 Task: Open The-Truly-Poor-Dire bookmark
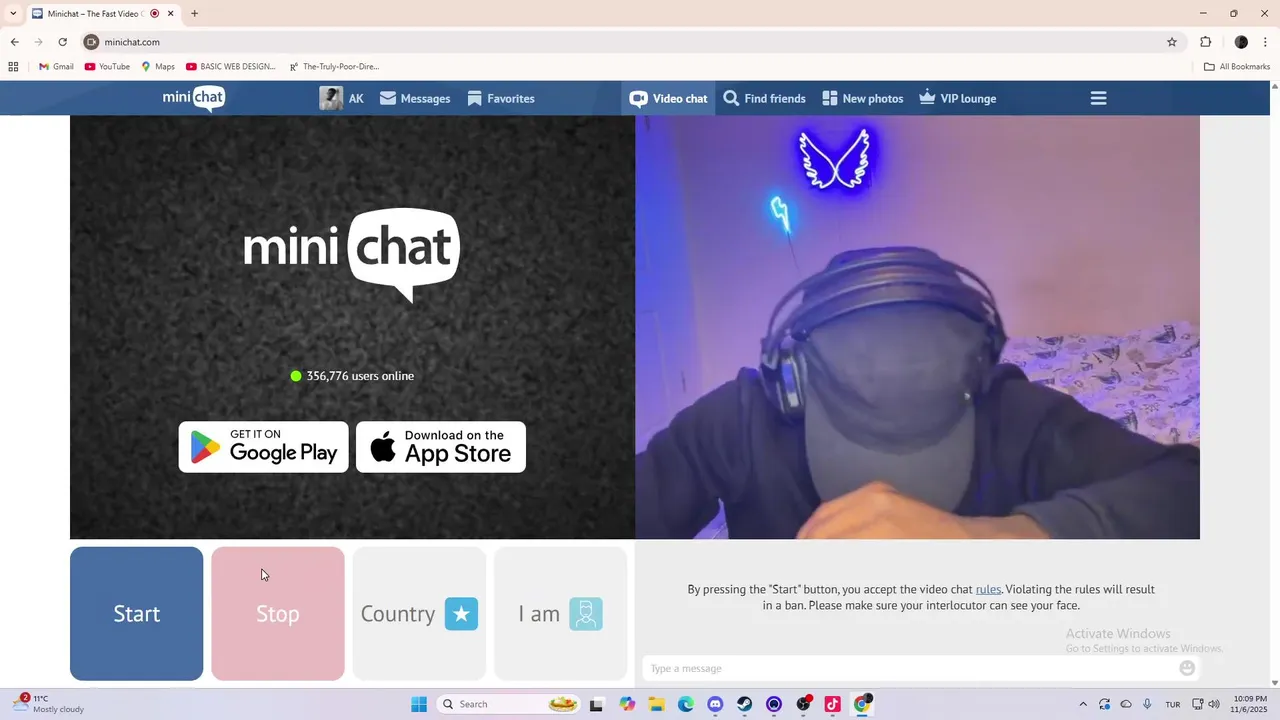tap(334, 67)
